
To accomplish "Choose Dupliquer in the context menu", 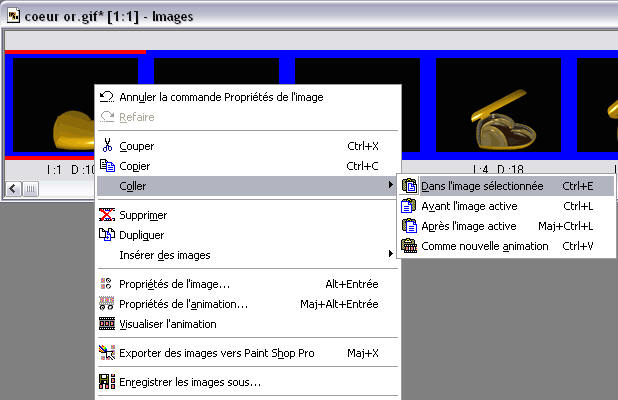I will pos(249,235).
